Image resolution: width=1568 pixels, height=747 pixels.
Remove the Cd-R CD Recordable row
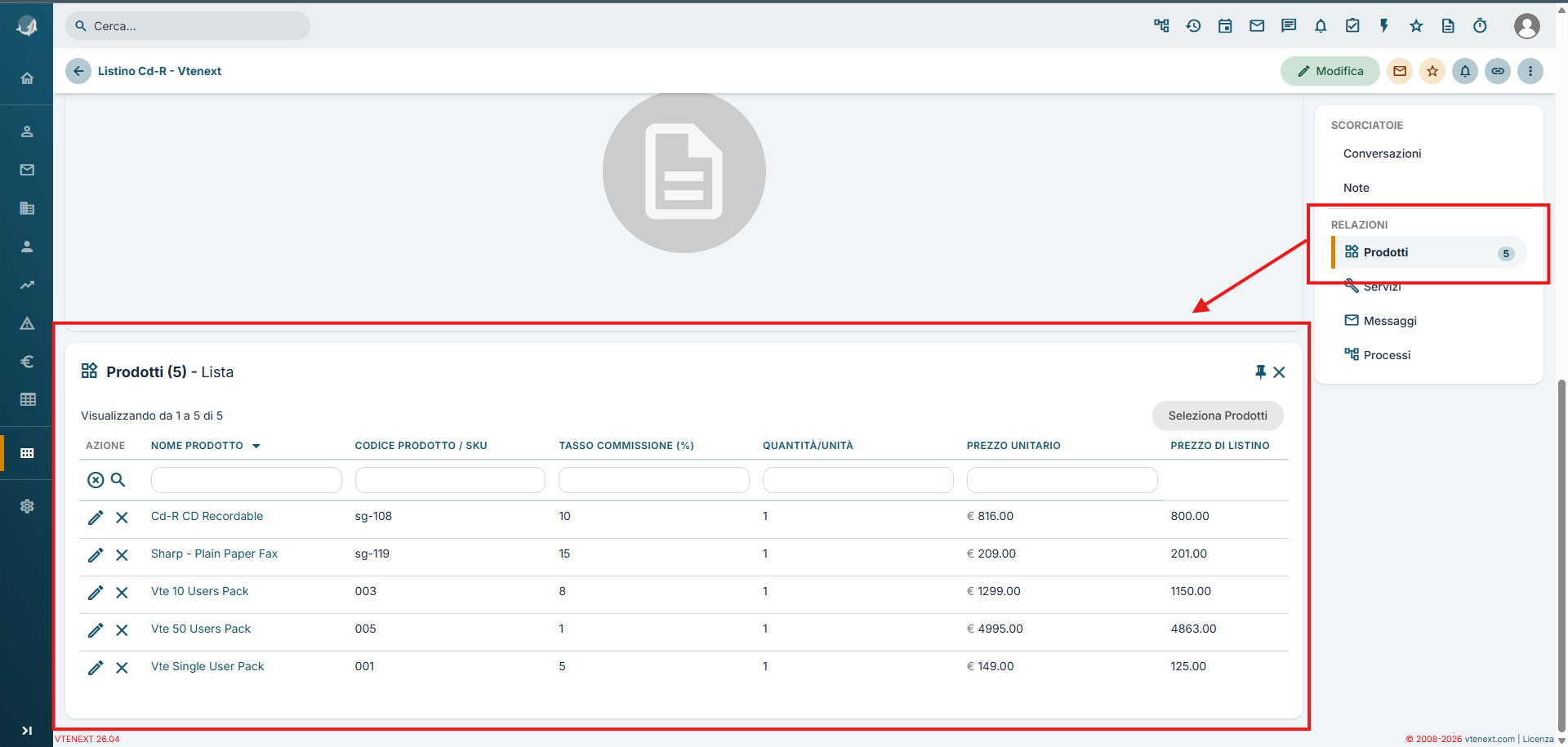122,518
